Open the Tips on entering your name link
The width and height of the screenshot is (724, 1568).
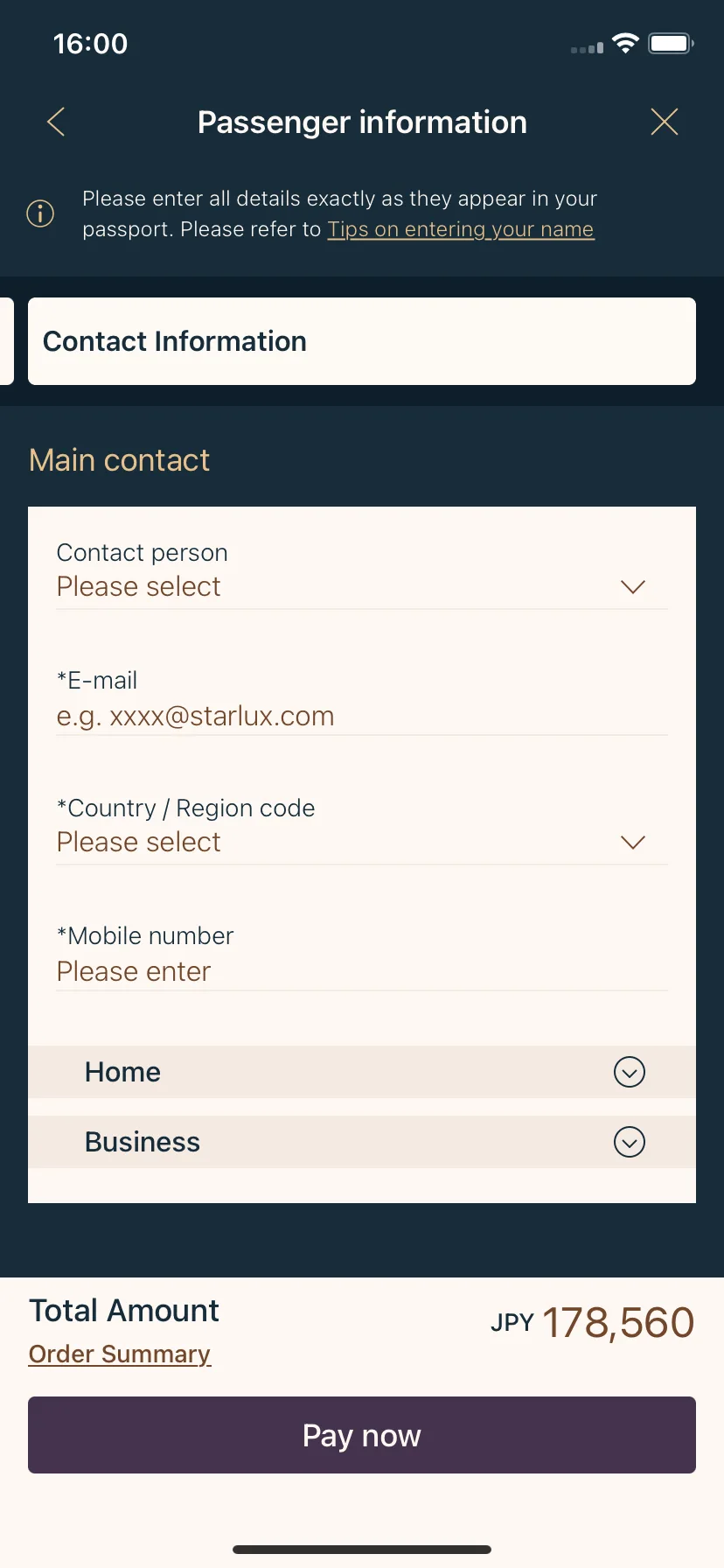coord(461,229)
